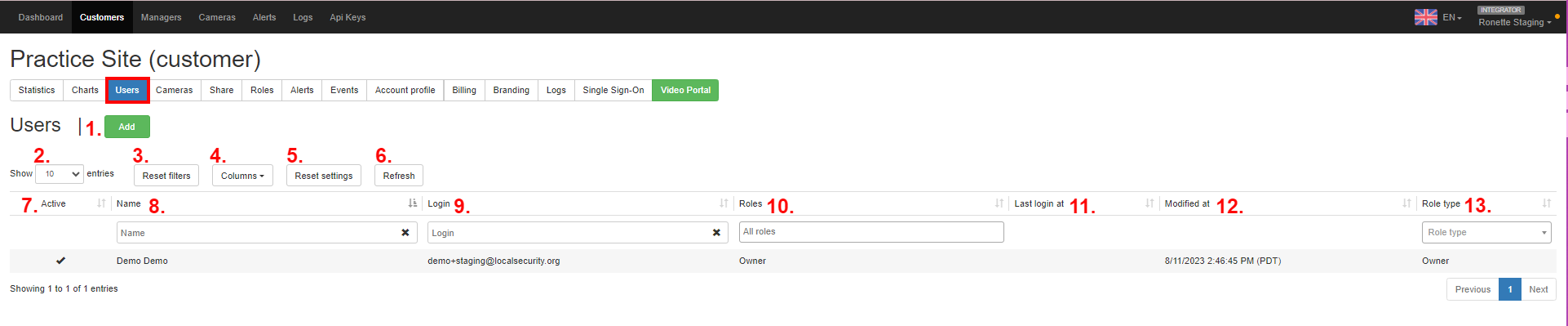The width and height of the screenshot is (1568, 326).
Task: Click the modified date 8/11/2023 cell
Action: [1223, 261]
